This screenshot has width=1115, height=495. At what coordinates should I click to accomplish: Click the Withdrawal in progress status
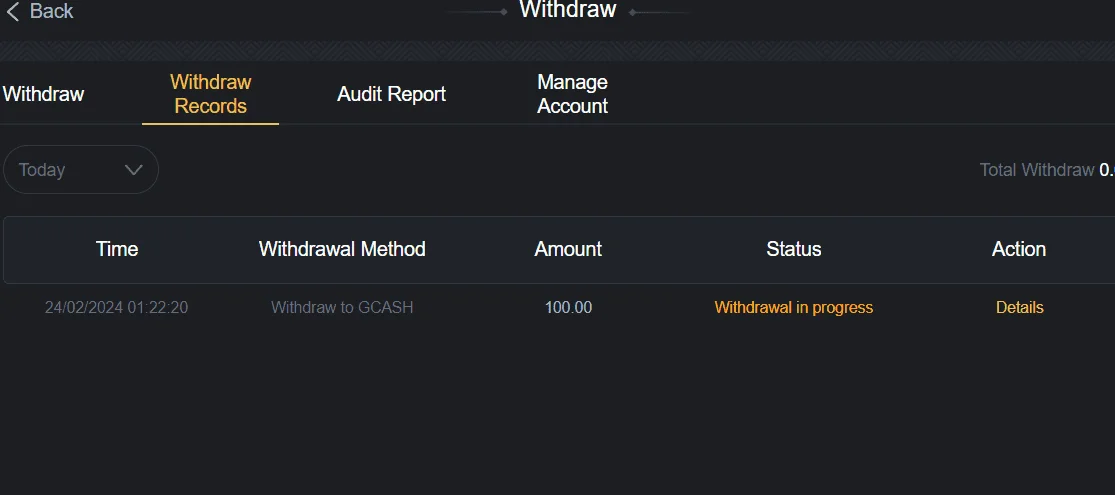794,307
